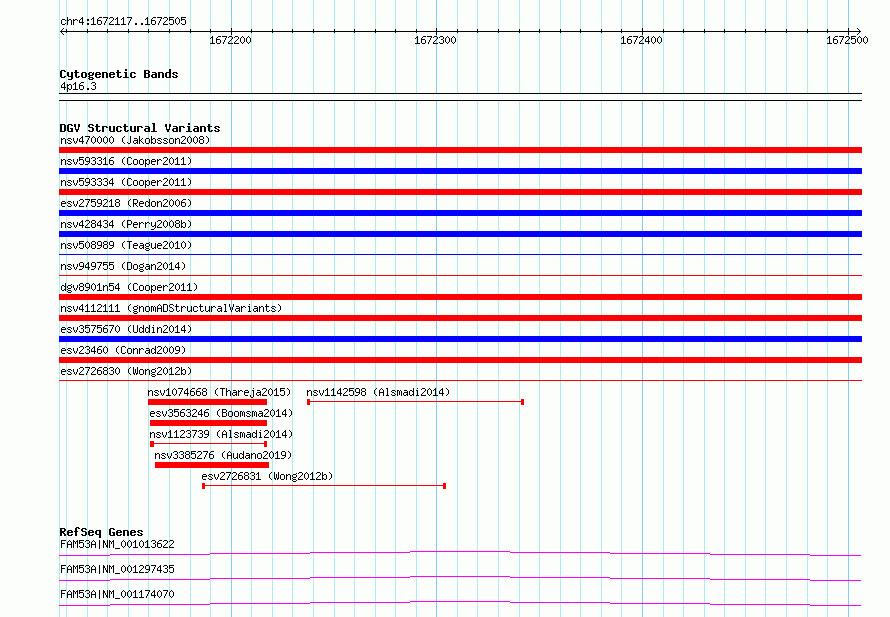Select the red line feature under nsv1123739
Viewport: 890px width, 617px height.
coord(208,444)
